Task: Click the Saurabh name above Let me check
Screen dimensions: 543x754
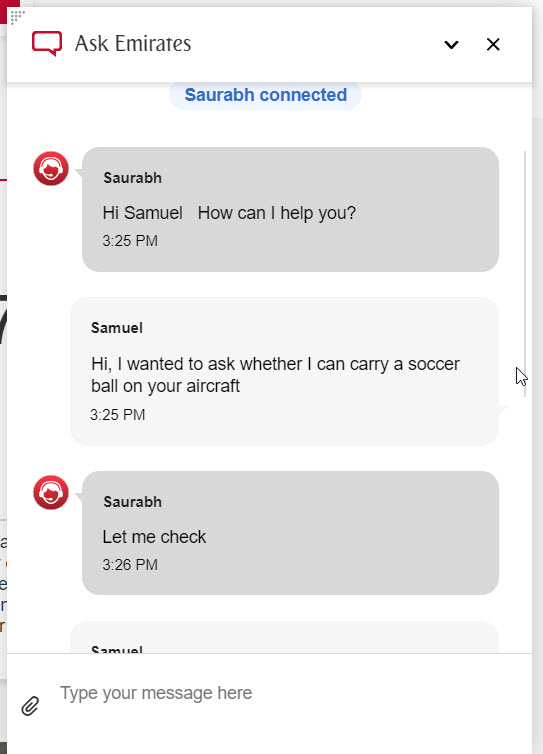Action: pyautogui.click(x=132, y=502)
